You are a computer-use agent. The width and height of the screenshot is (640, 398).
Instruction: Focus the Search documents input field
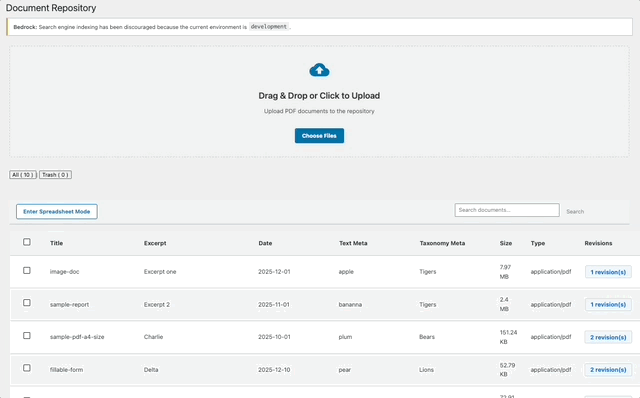(x=507, y=210)
